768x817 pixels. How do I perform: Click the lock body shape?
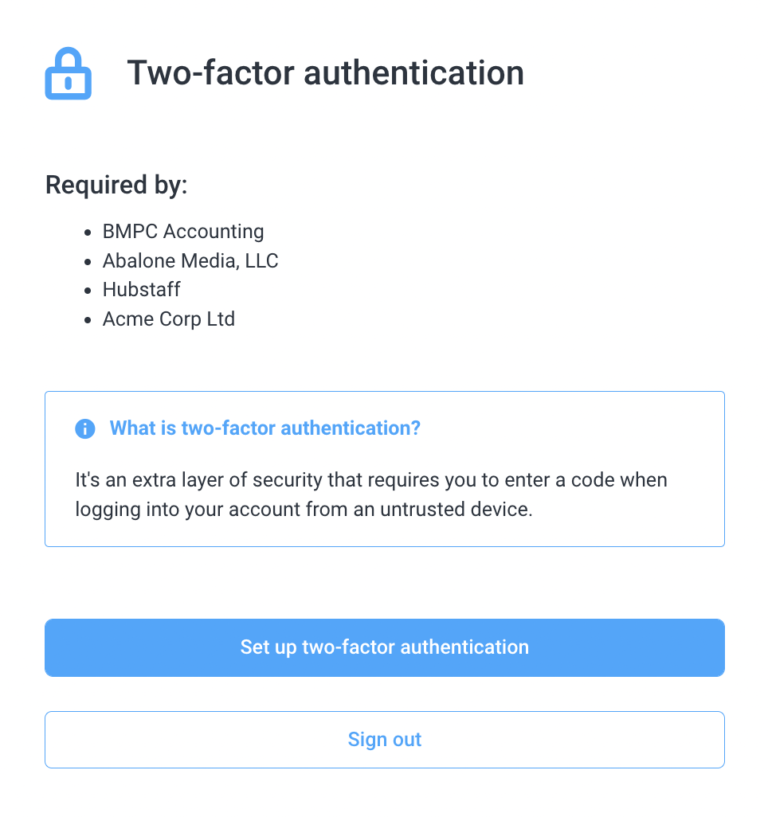point(67,82)
